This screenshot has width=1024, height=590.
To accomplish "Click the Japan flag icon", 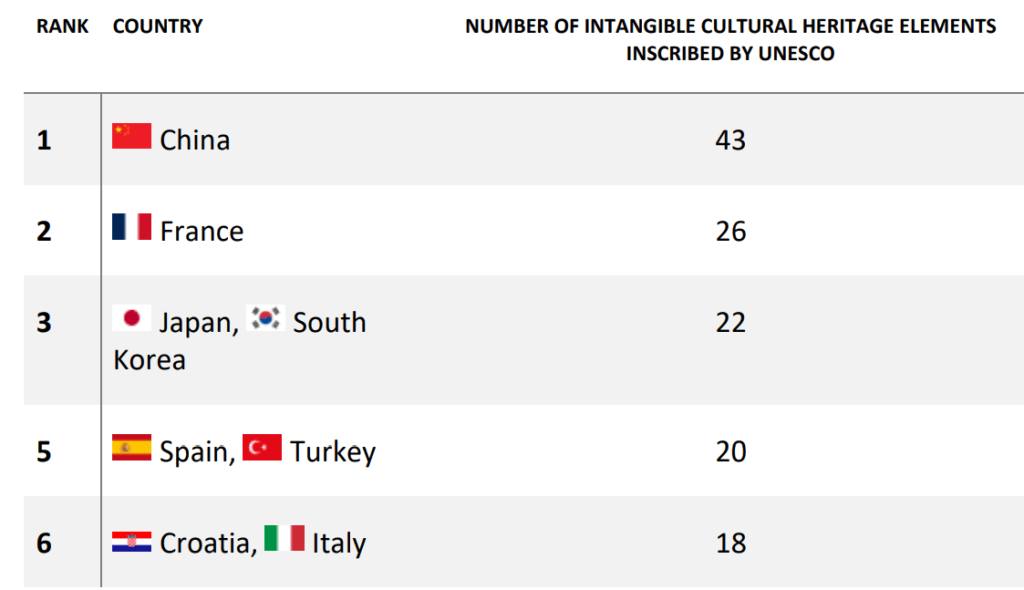I will click(131, 318).
